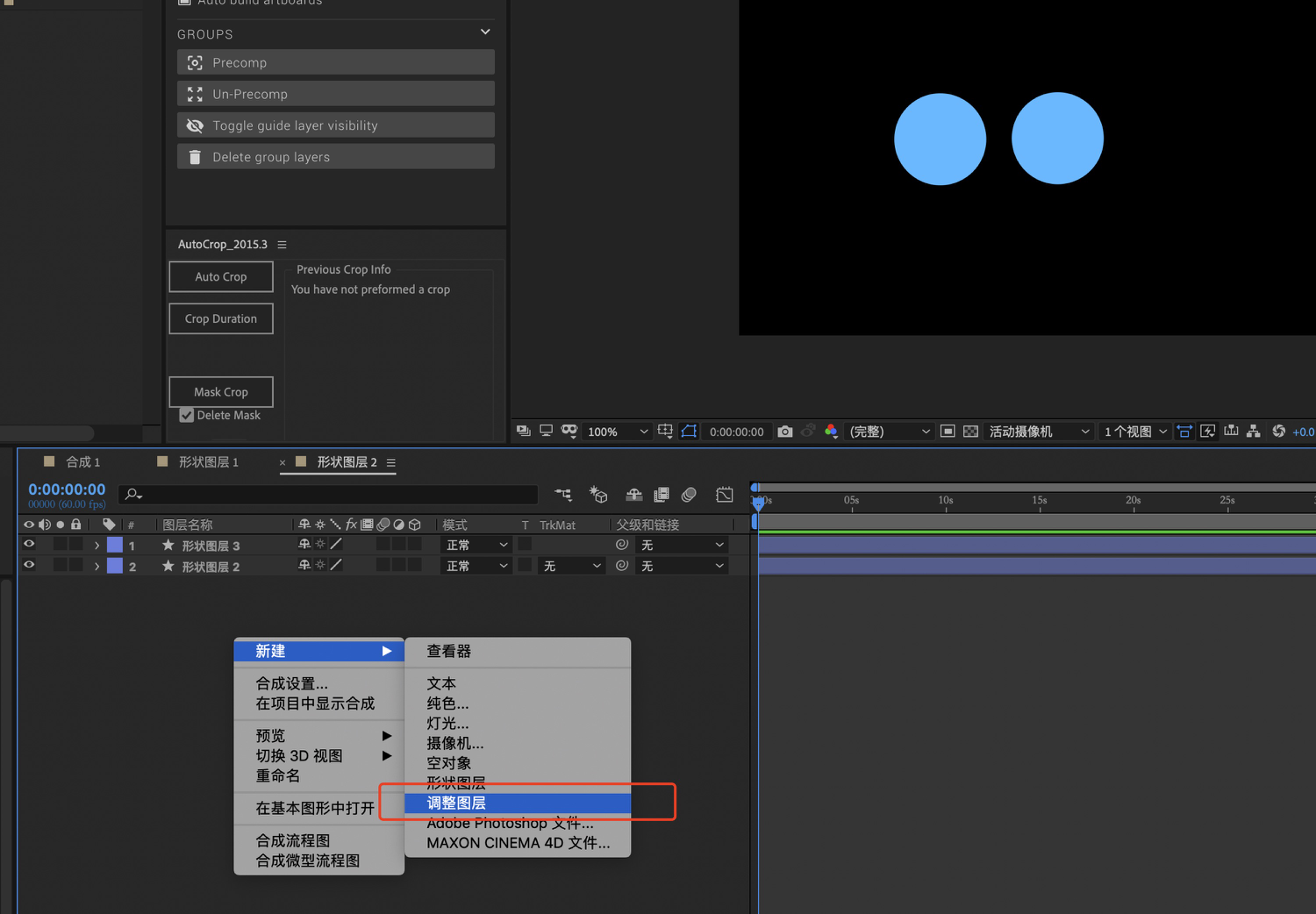The width and height of the screenshot is (1316, 914).
Task: Open TrkMat dropdown for 形状图层 2
Action: point(571,566)
